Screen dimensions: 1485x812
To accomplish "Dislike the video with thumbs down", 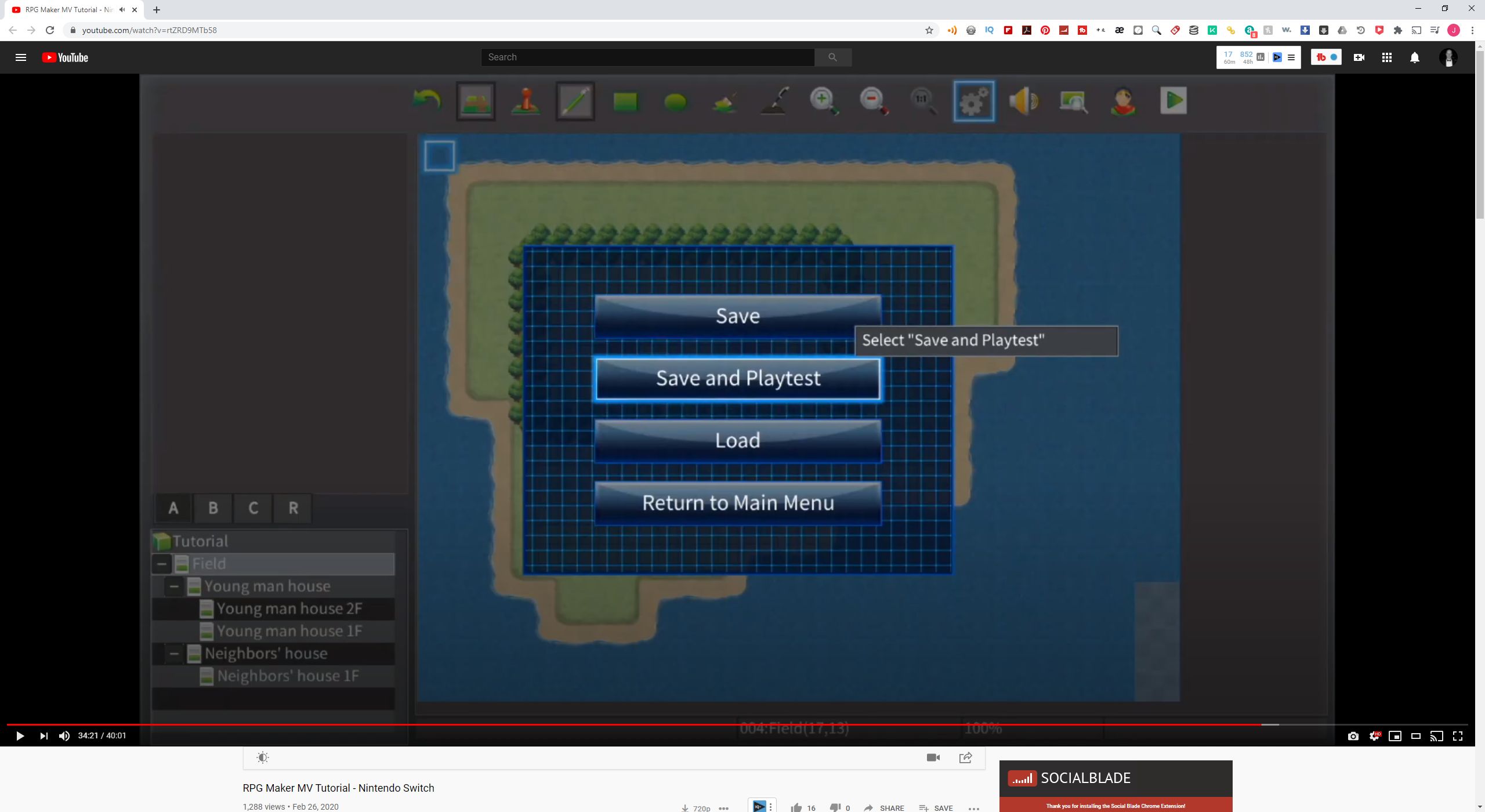I will point(835,807).
